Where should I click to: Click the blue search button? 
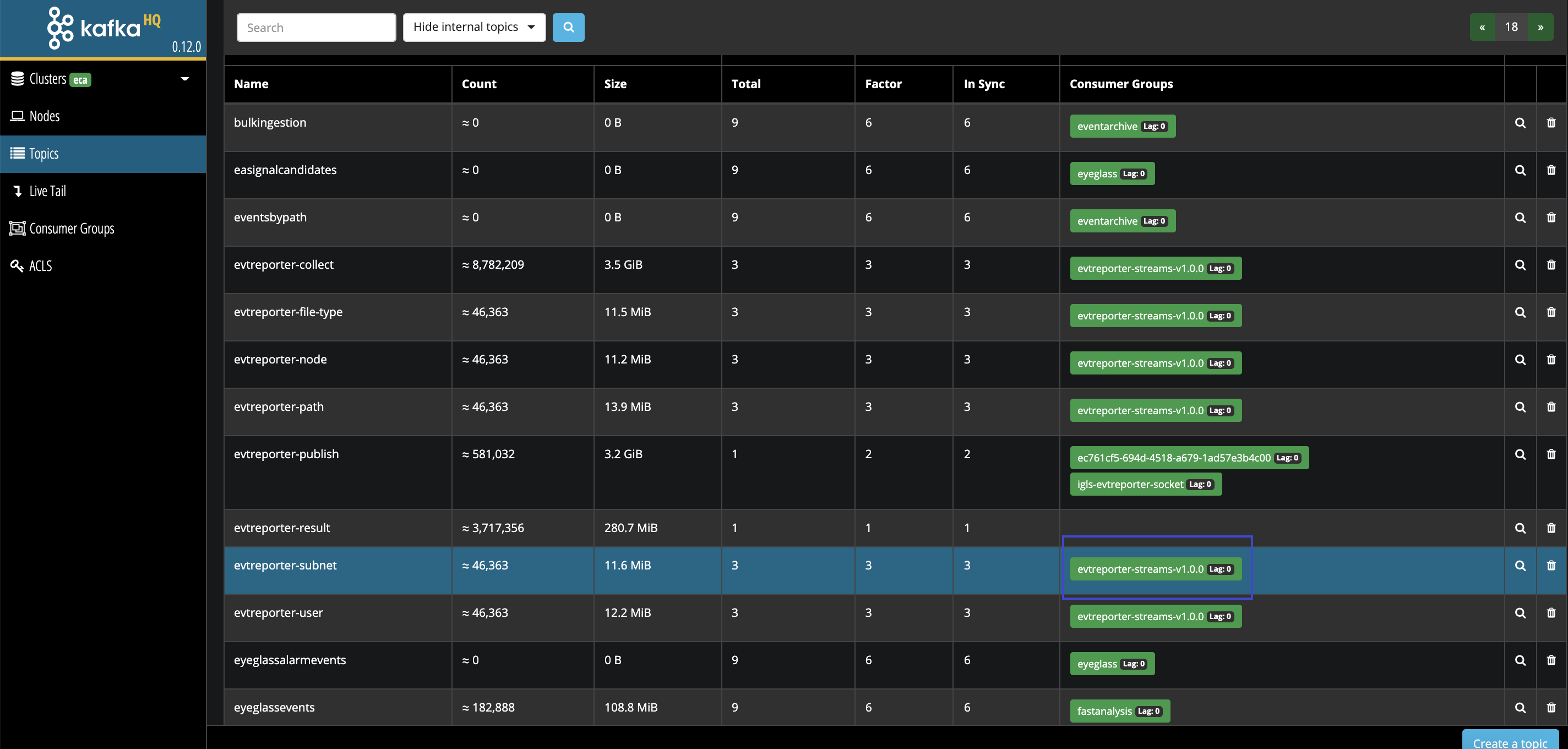click(568, 28)
